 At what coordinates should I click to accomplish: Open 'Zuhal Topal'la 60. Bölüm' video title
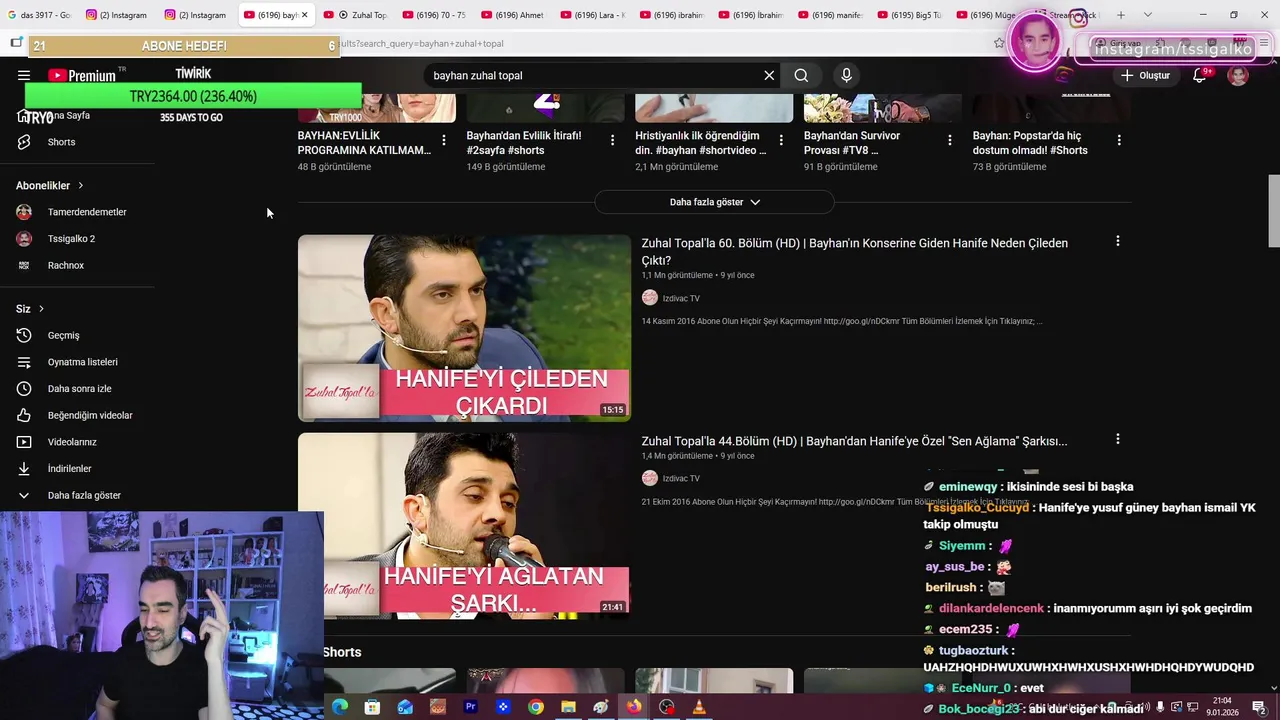(854, 251)
